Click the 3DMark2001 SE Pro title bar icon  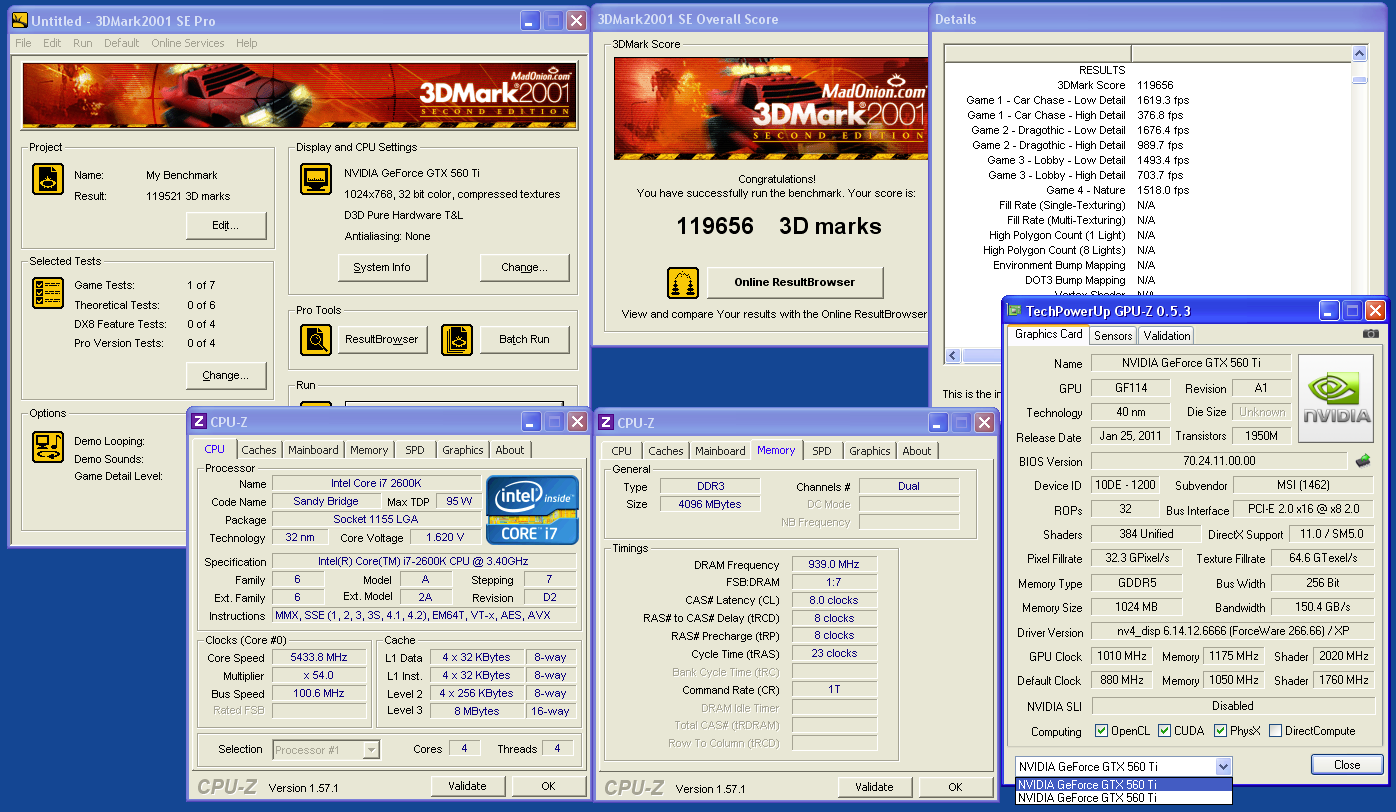tap(19, 20)
